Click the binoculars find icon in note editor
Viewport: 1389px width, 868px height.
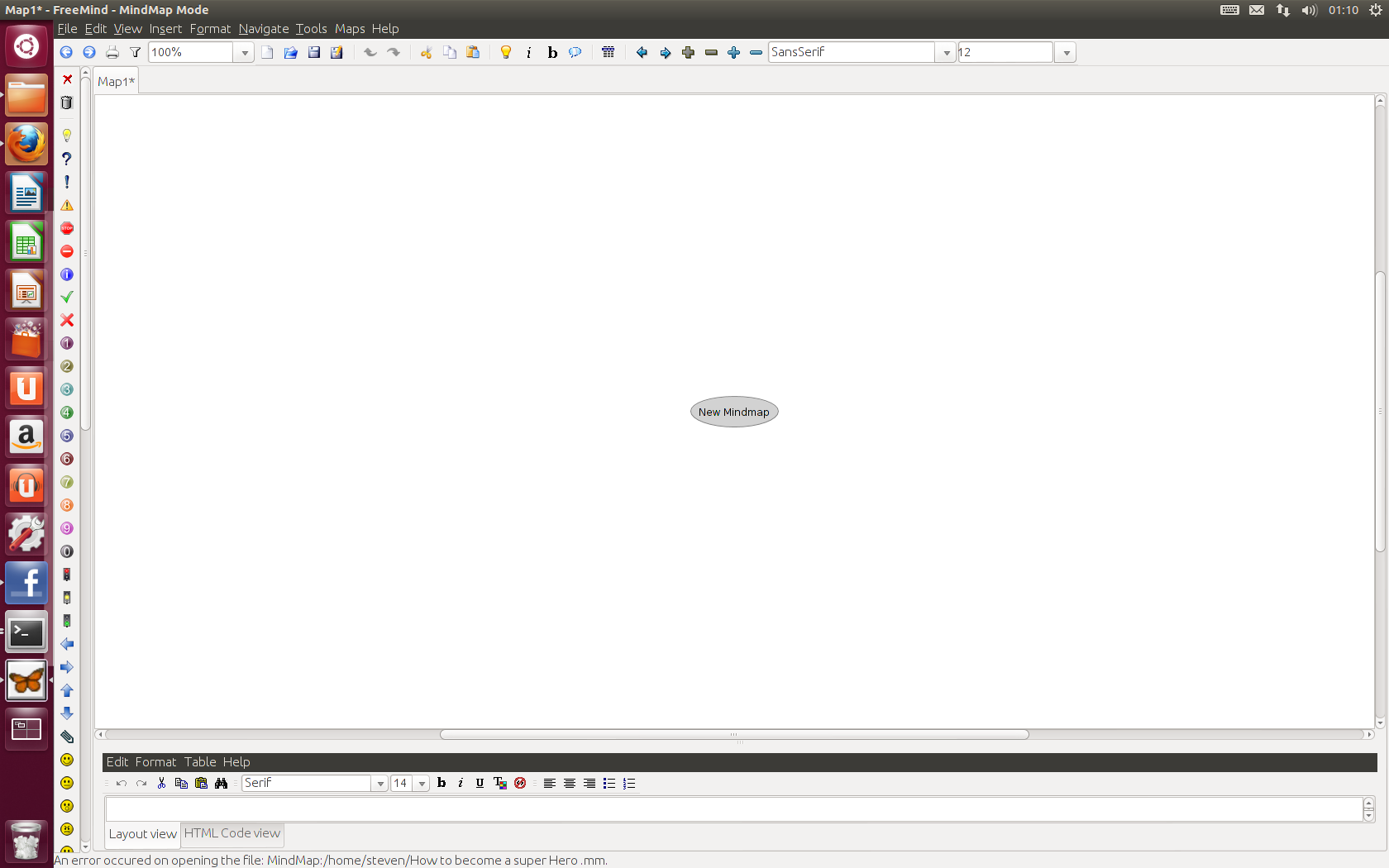point(221,783)
